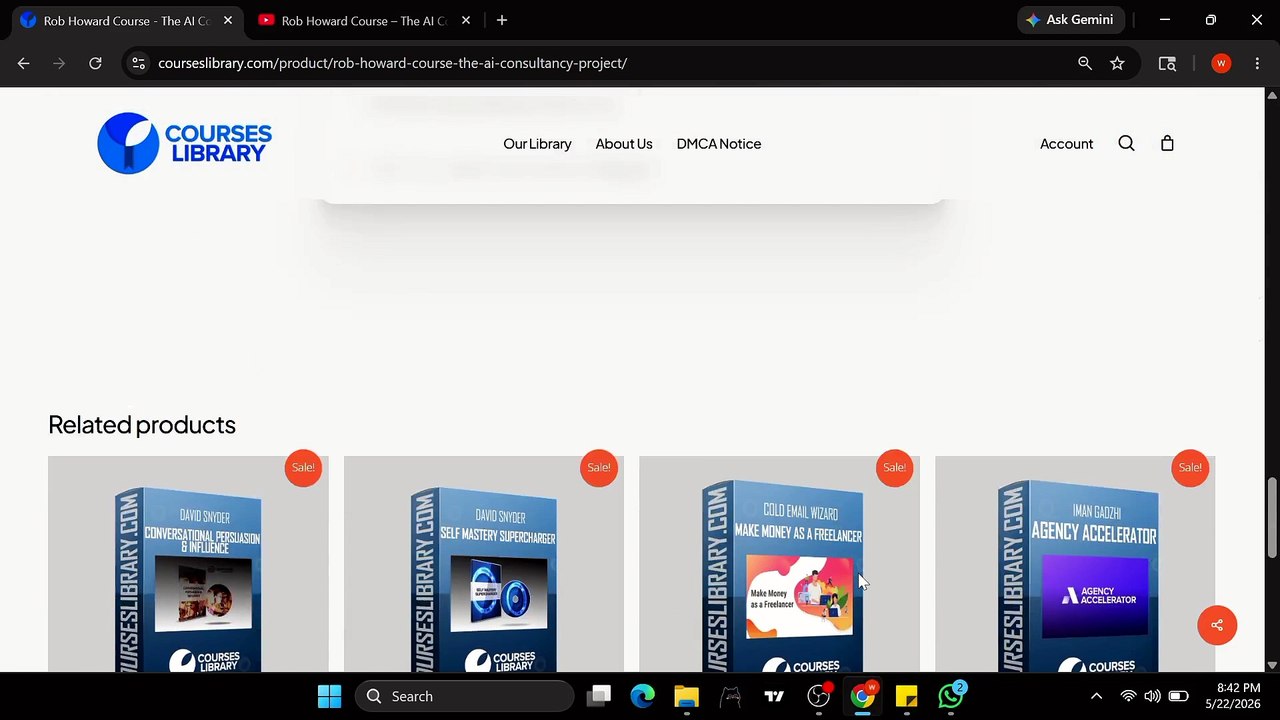Screen dimensions: 1280x720
Task: Open the tab search icon beside the address bar
Action: coord(1167,63)
